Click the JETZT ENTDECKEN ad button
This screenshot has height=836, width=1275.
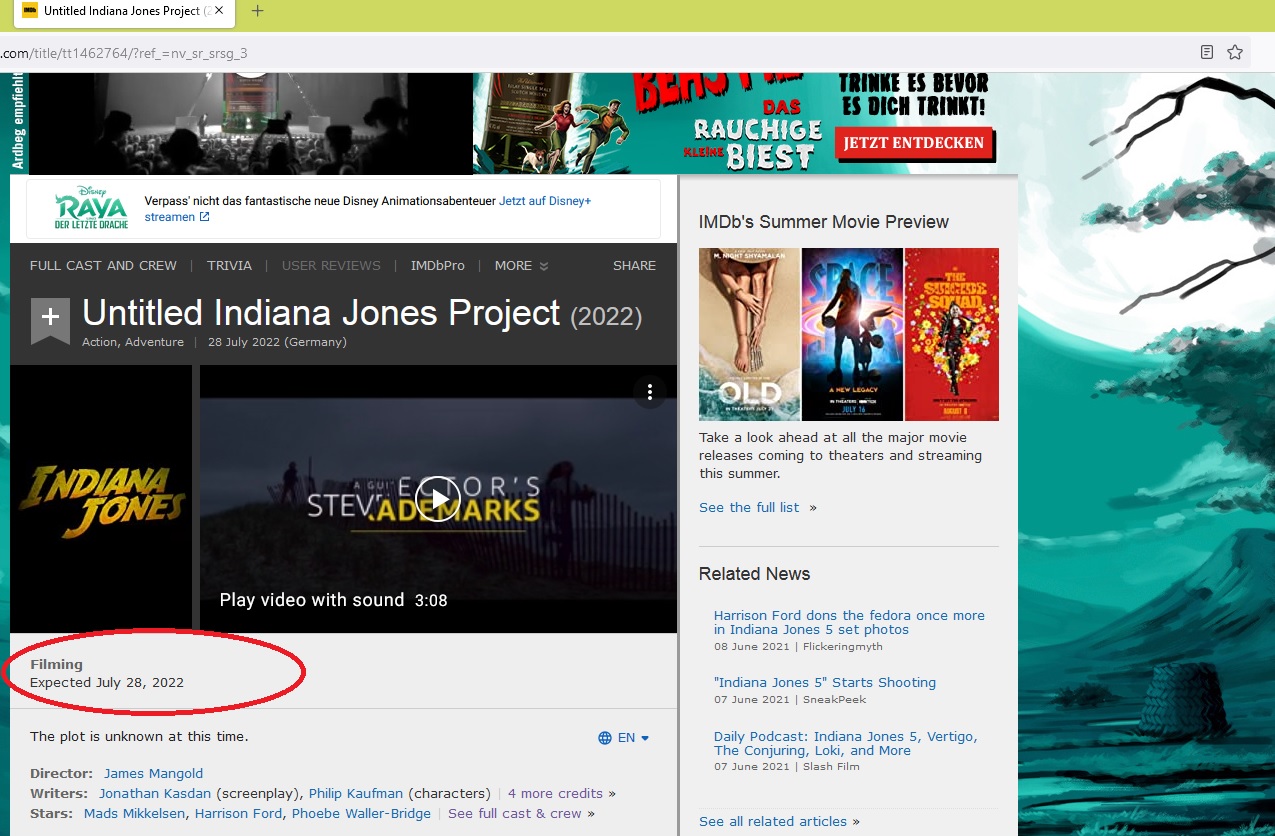pos(913,143)
